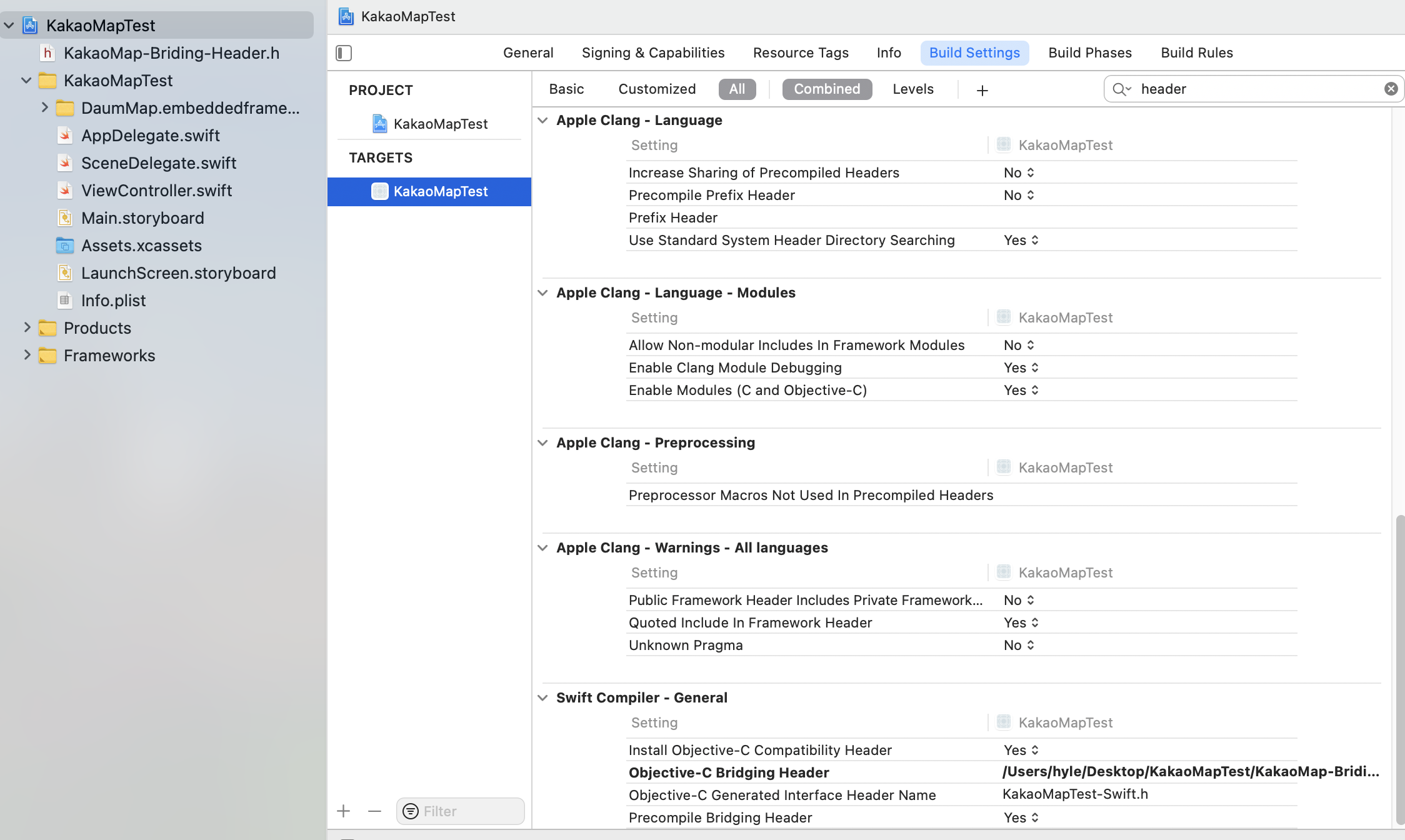Screen dimensions: 1405x840
Task: Click the Assets.xcassets catalog icon
Action: [x=65, y=246]
